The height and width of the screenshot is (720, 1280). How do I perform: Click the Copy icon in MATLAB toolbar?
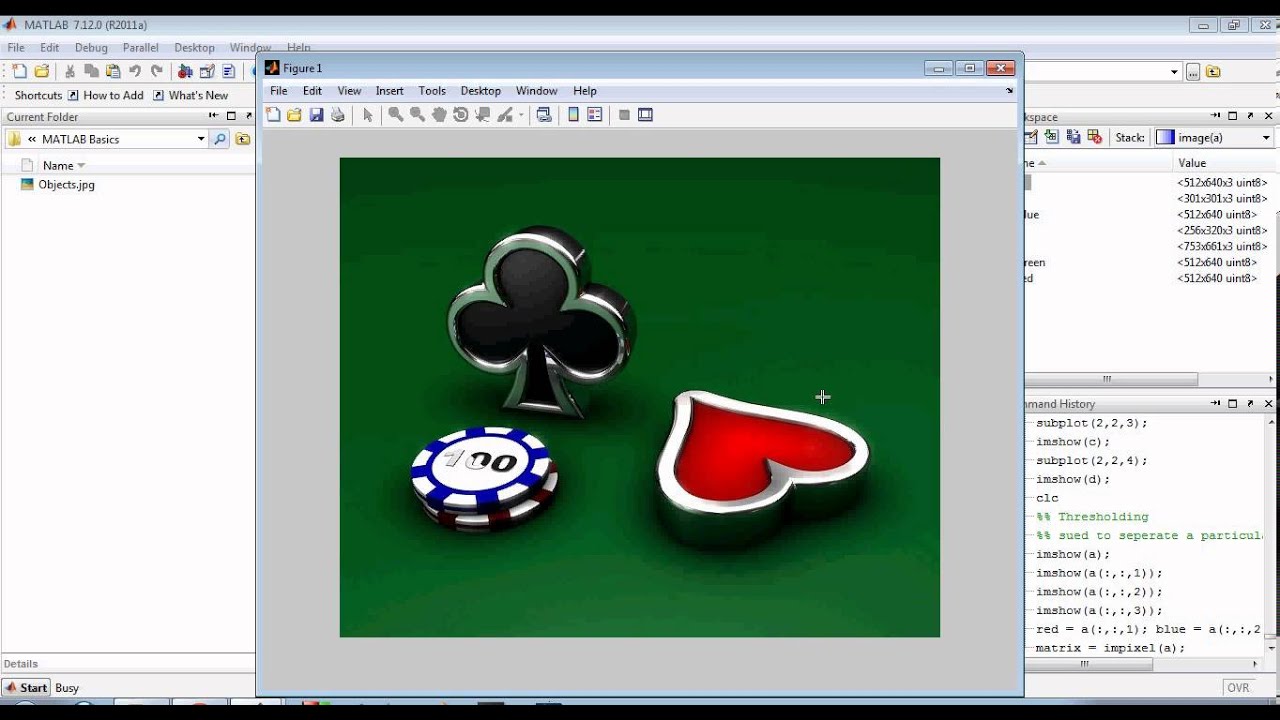[x=91, y=71]
